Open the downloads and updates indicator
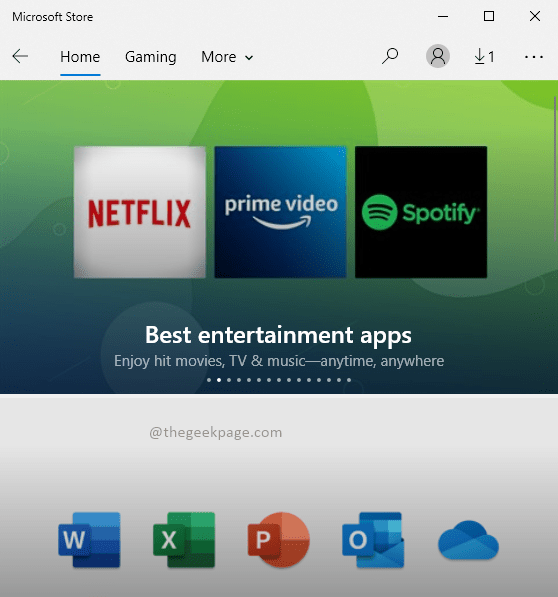Viewport: 558px width, 597px height. 484,57
